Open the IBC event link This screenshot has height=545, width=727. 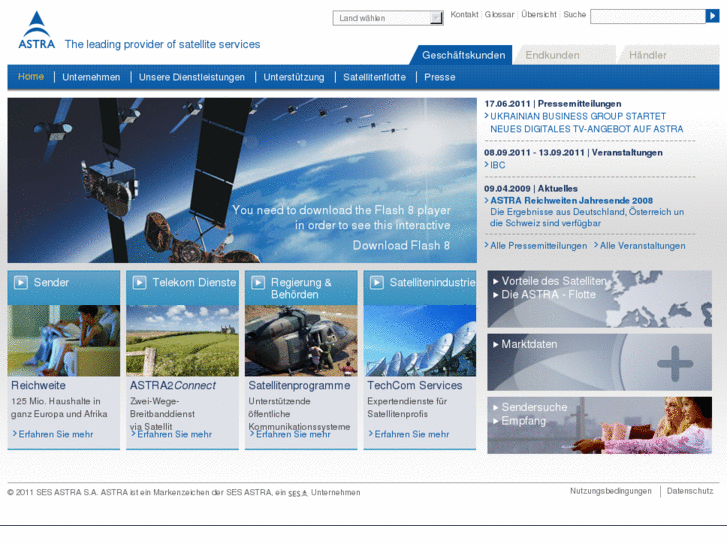497,165
